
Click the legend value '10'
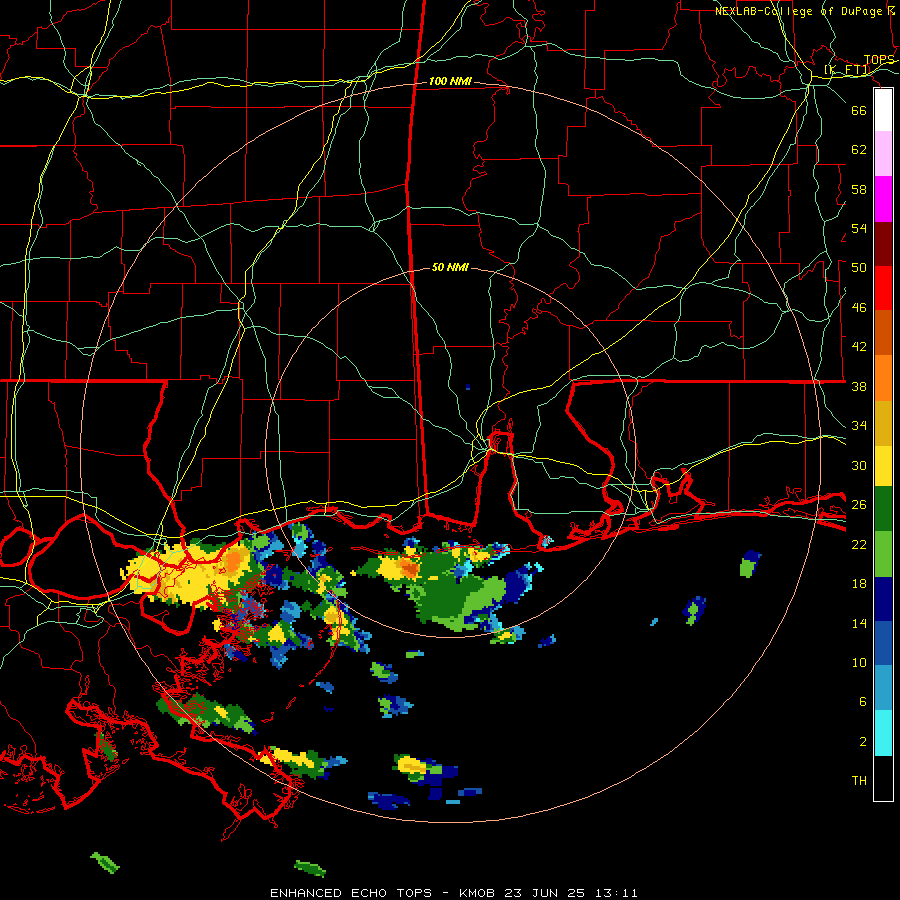pyautogui.click(x=859, y=662)
